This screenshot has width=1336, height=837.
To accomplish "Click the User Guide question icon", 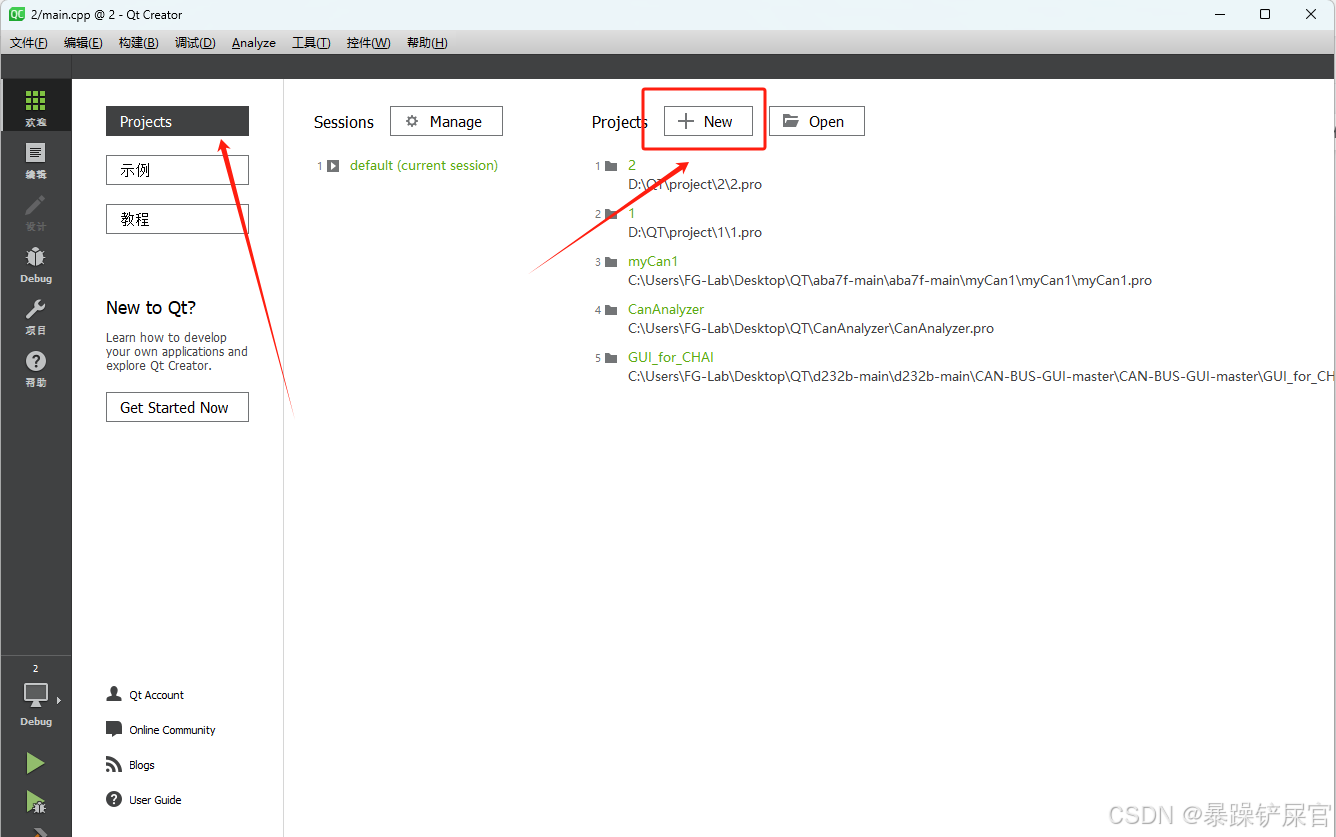I will [x=114, y=799].
